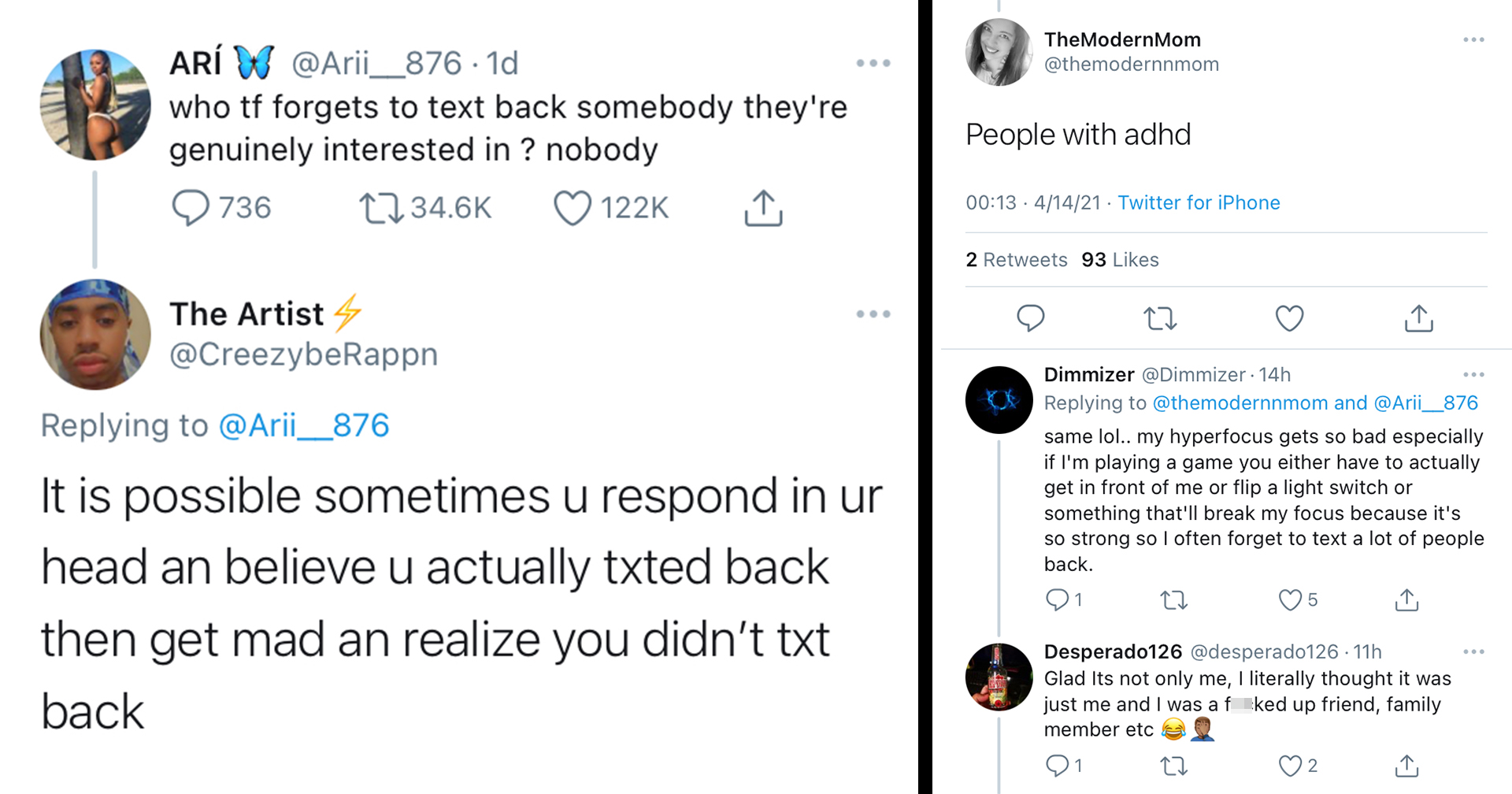Viewport: 1512px width, 794px height.
Task: Retweet TheModernMom's 'People with adhd' tweet
Action: (x=1159, y=318)
